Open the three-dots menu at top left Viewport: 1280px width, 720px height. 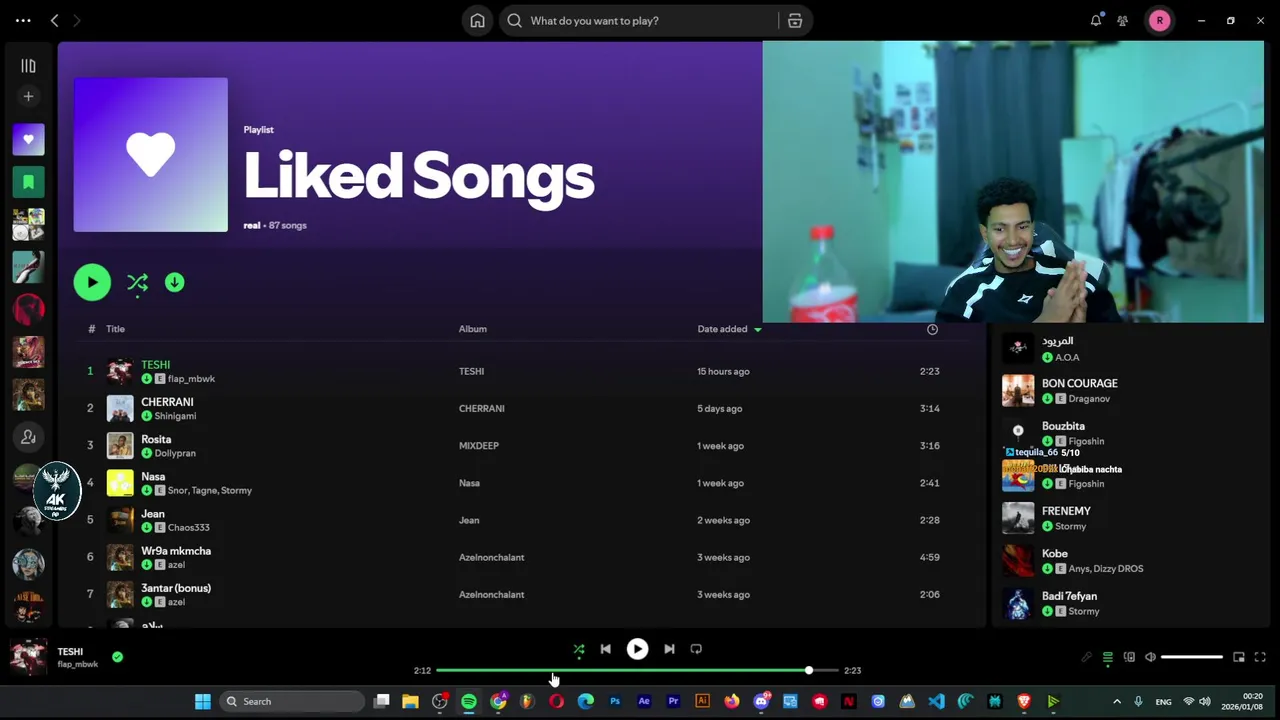[23, 20]
